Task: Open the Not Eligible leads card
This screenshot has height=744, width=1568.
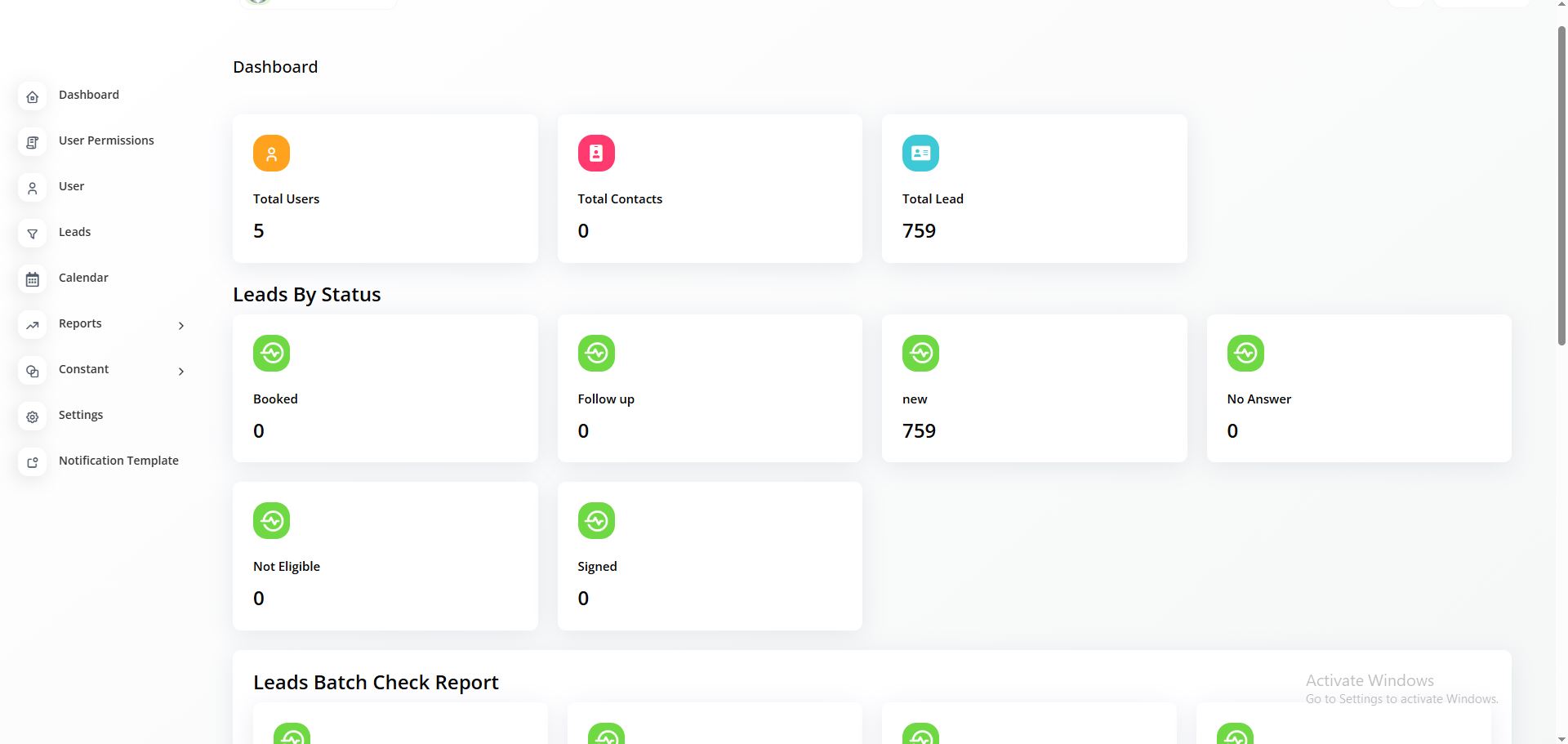Action: pyautogui.click(x=385, y=556)
